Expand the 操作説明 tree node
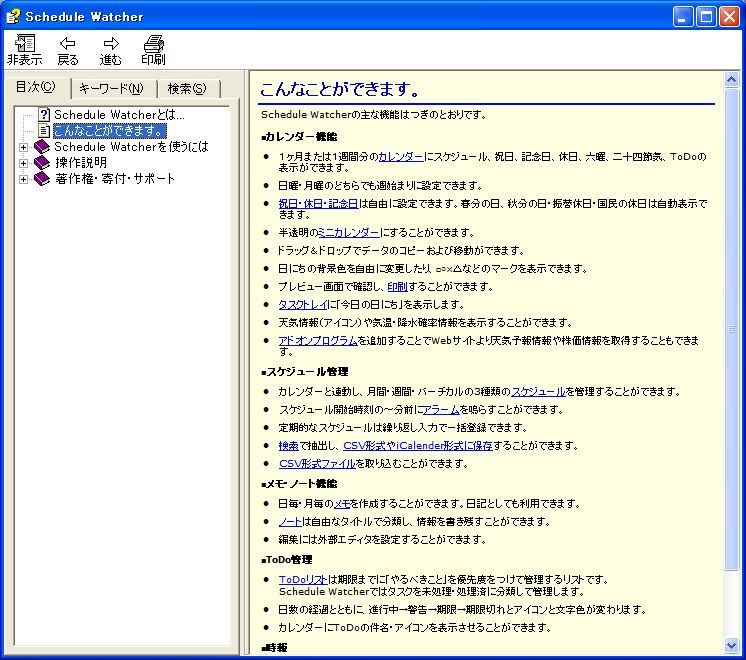The height and width of the screenshot is (660, 746). [x=23, y=163]
